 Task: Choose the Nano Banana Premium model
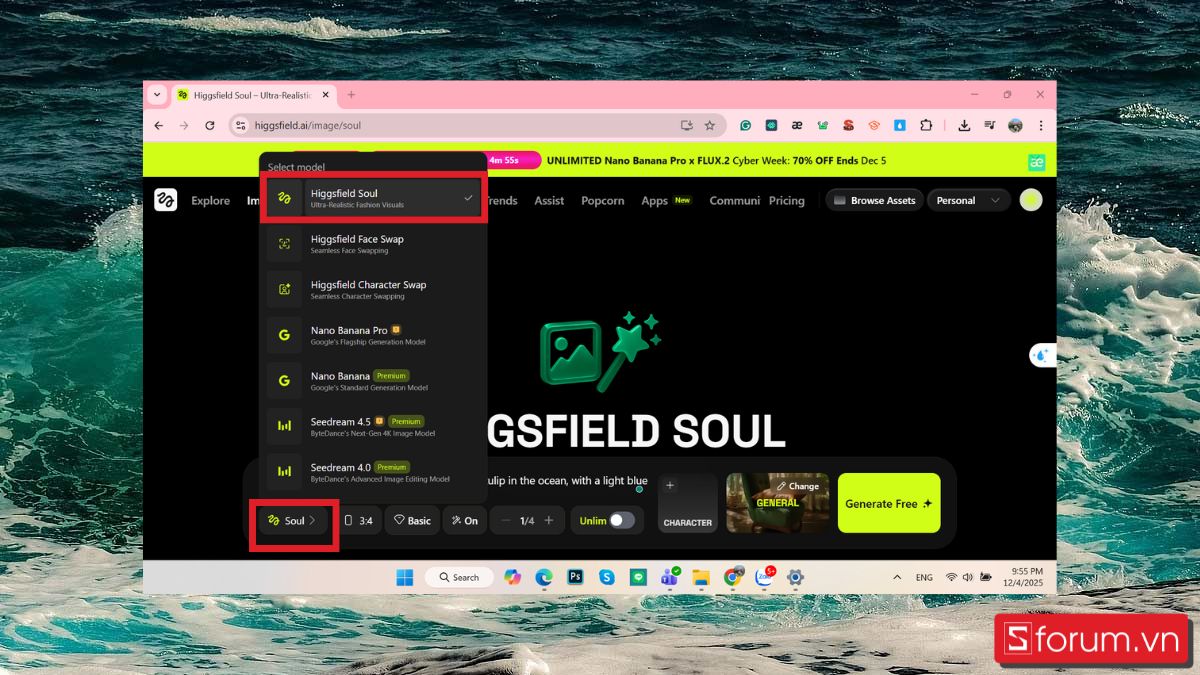pos(373,381)
